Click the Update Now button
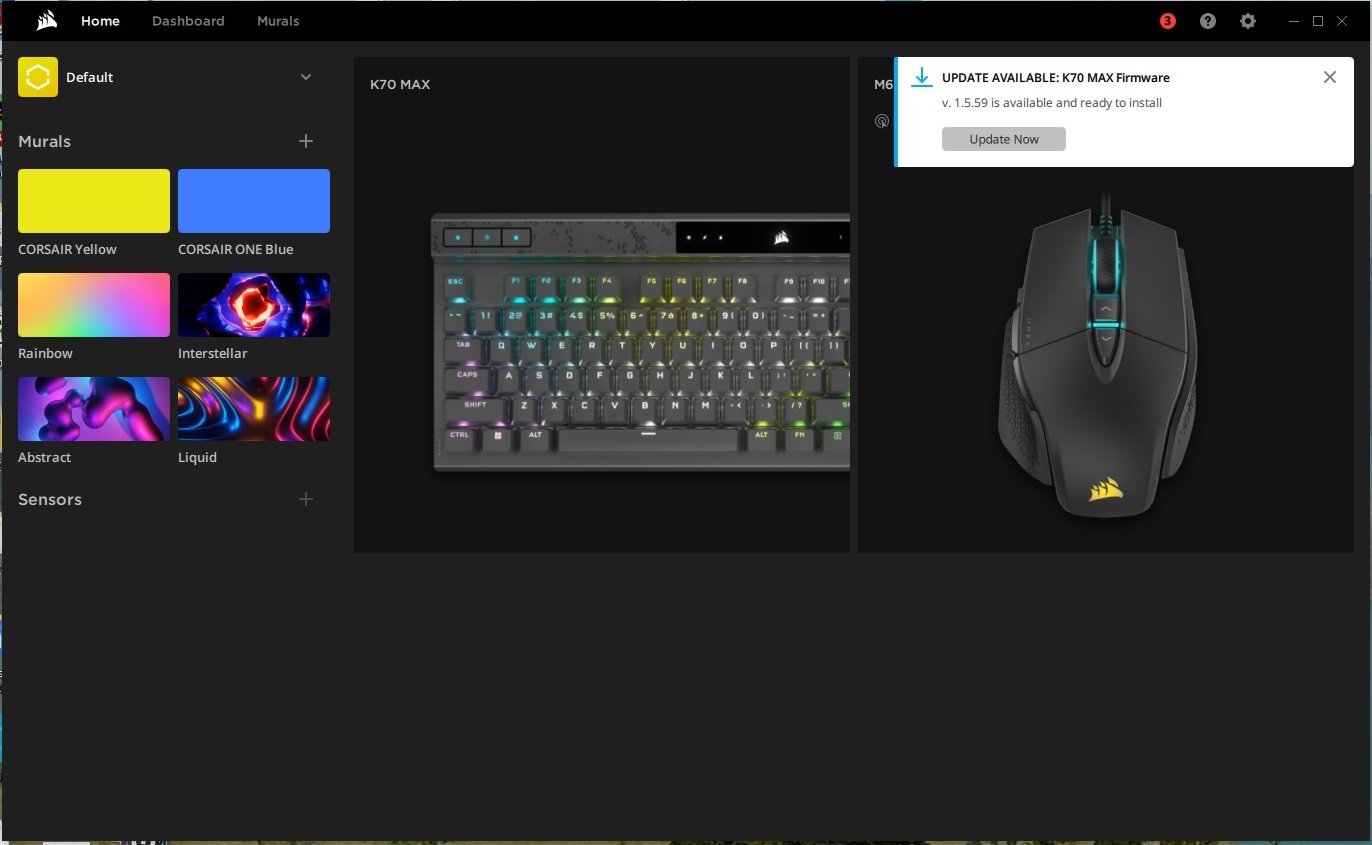The image size is (1372, 845). click(x=1004, y=139)
